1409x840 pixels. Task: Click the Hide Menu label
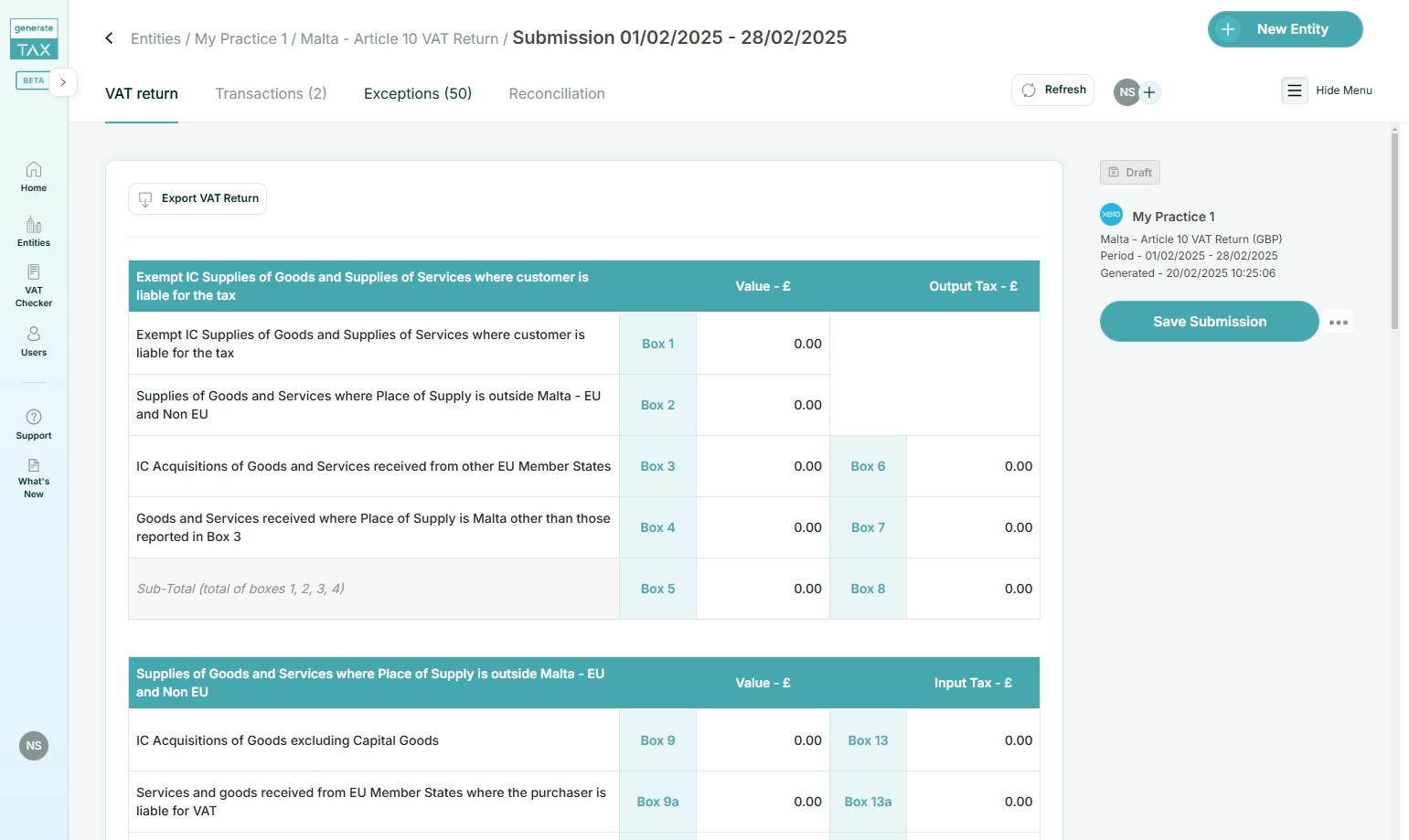pyautogui.click(x=1344, y=90)
